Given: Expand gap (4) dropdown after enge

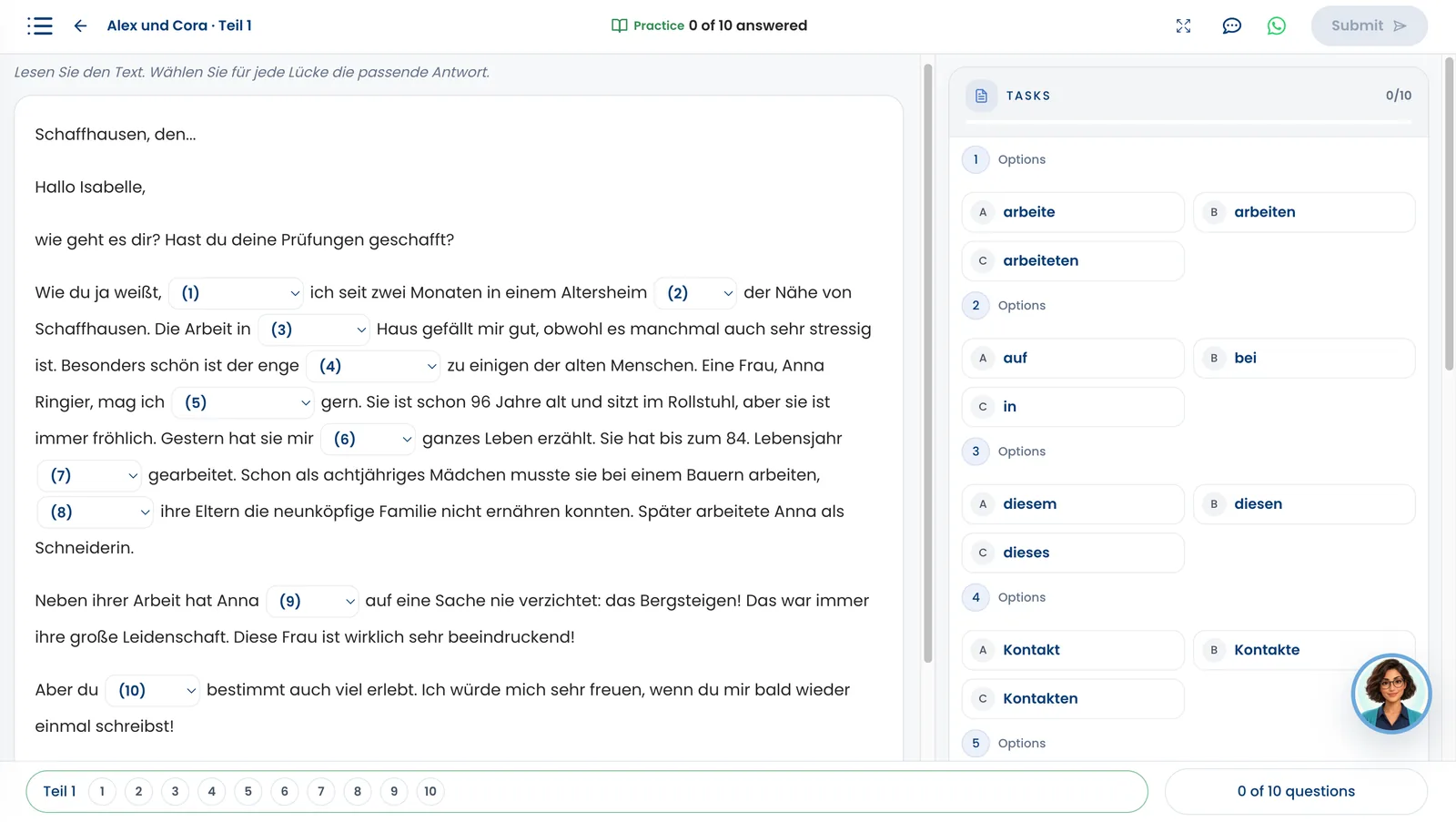Looking at the screenshot, I should point(374,366).
